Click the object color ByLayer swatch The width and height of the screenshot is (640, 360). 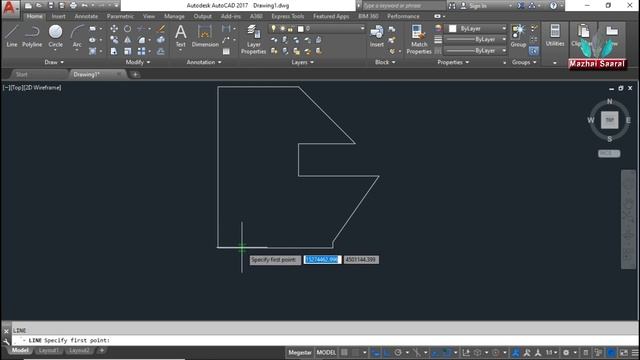coord(452,29)
